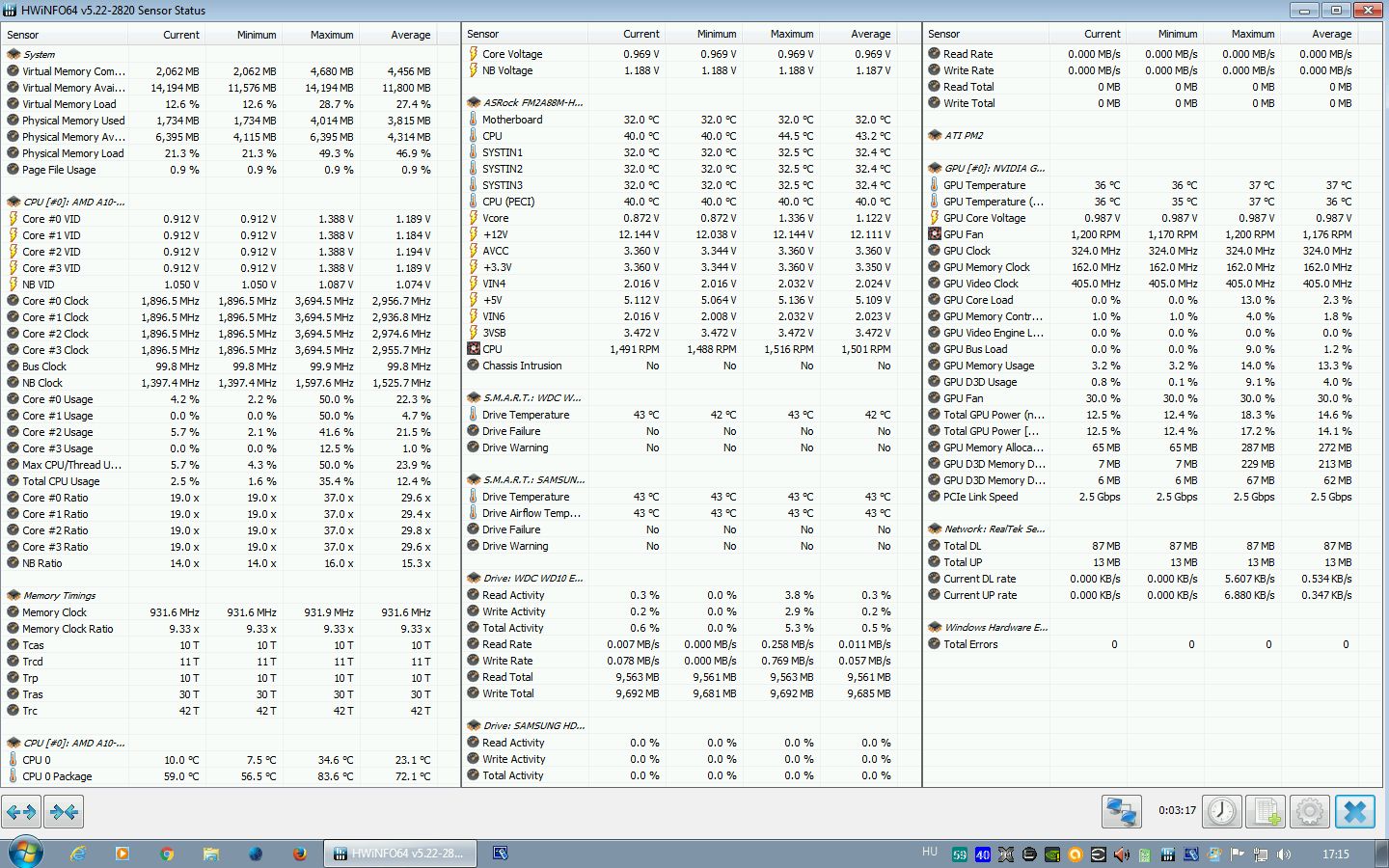Select the 'Vcore' voltage row
The height and width of the screenshot is (868, 1389).
tap(692, 218)
